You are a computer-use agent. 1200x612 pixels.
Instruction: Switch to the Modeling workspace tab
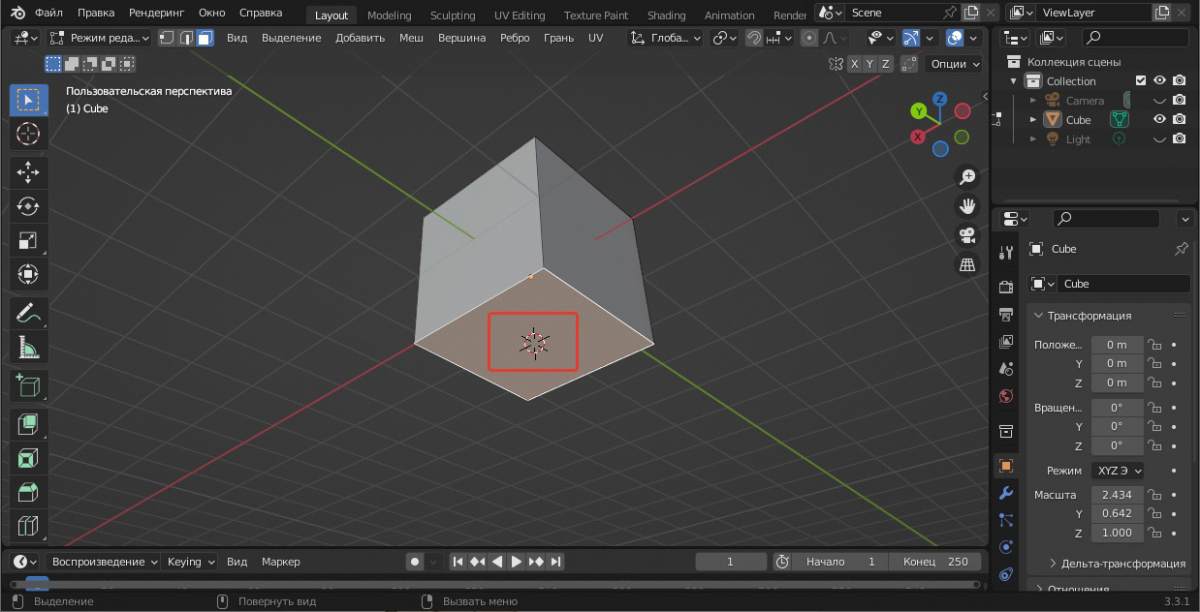389,15
